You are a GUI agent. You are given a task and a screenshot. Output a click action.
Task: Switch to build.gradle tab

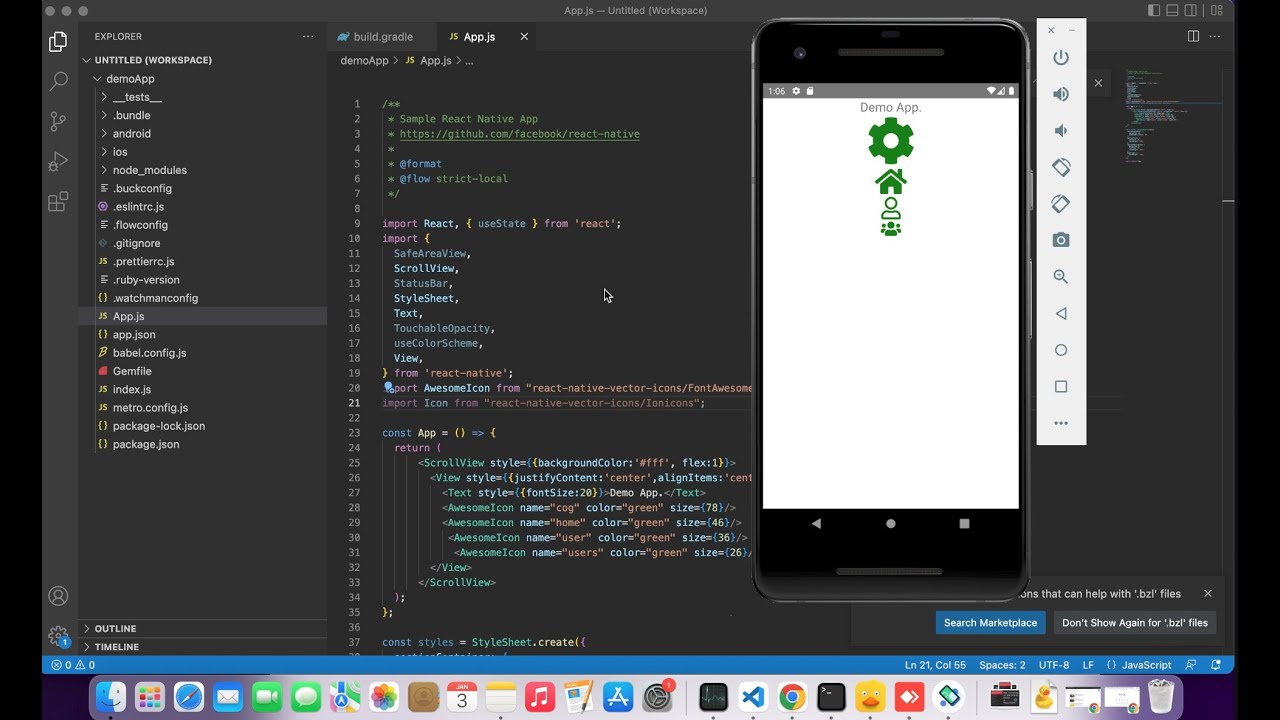(x=382, y=36)
